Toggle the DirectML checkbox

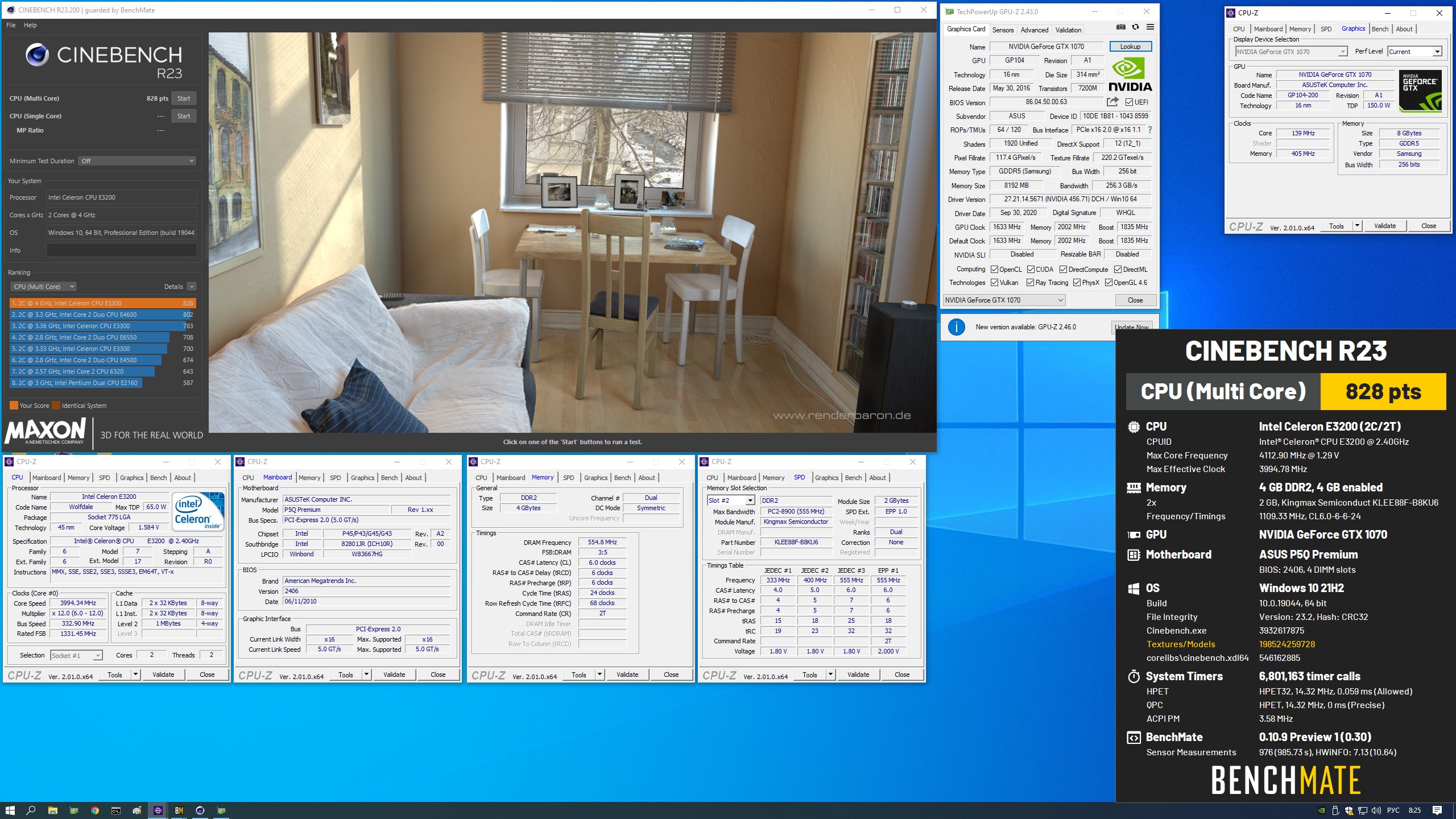point(1118,270)
